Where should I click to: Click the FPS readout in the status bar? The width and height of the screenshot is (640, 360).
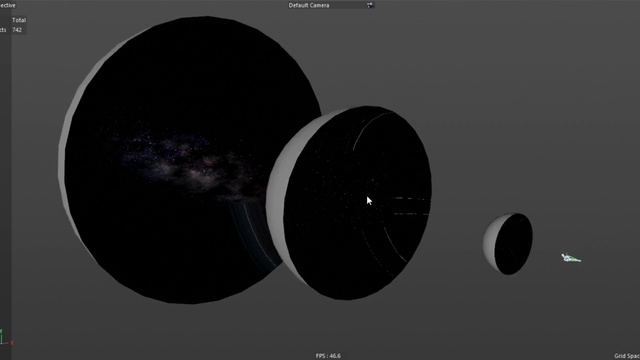328,356
